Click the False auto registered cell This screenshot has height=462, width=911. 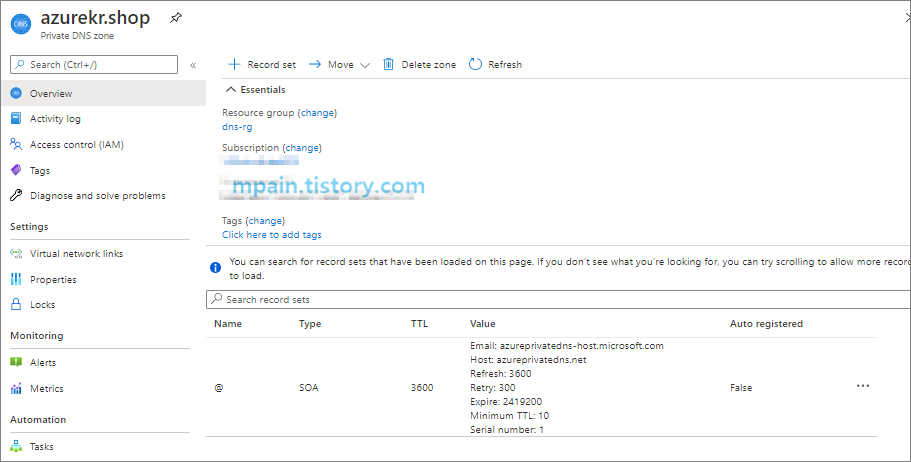click(741, 388)
